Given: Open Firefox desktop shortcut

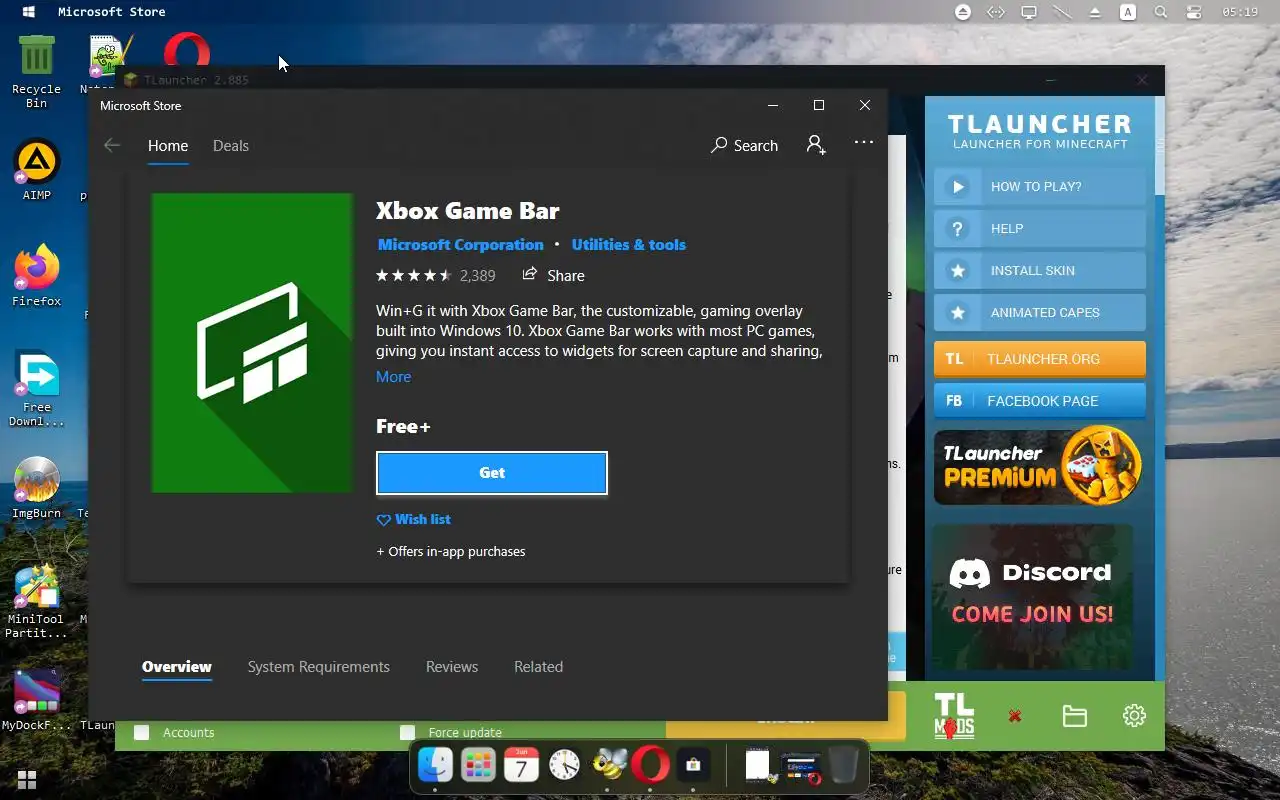Looking at the screenshot, I should 37,275.
